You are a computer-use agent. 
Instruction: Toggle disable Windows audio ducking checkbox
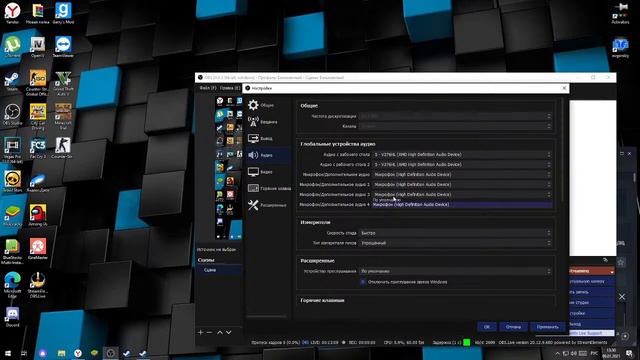pyautogui.click(x=362, y=282)
